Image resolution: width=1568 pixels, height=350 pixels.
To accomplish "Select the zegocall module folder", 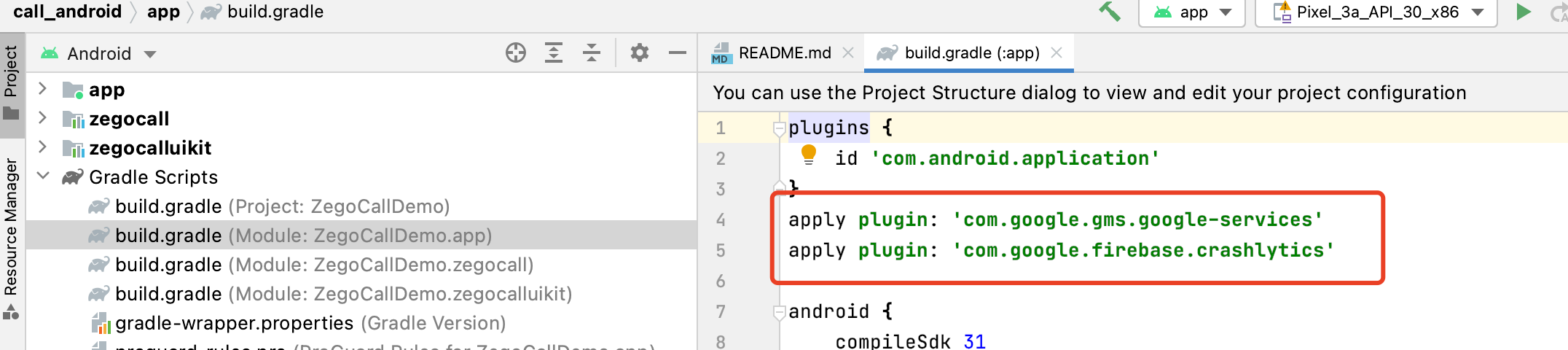I will pos(116,119).
